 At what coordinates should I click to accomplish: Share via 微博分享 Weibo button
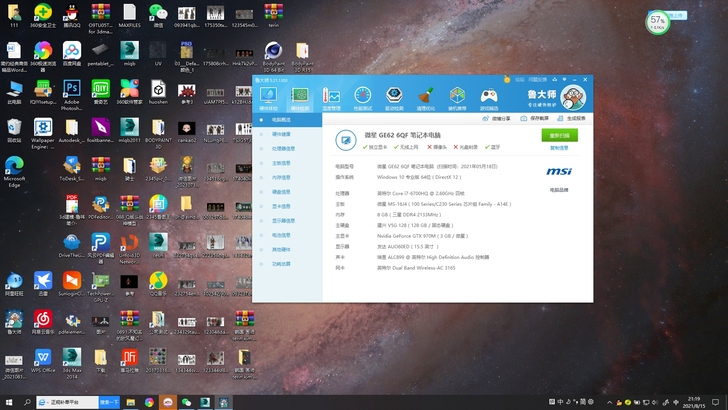coord(496,118)
